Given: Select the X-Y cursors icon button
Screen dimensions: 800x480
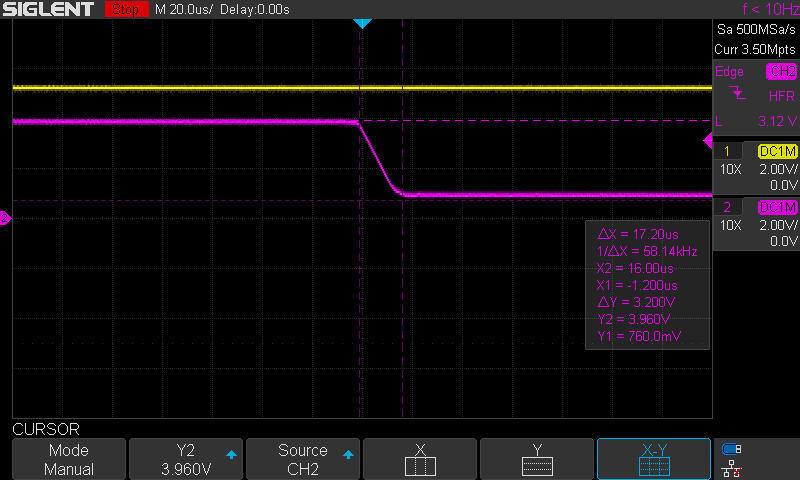Looking at the screenshot, I should 654,459.
